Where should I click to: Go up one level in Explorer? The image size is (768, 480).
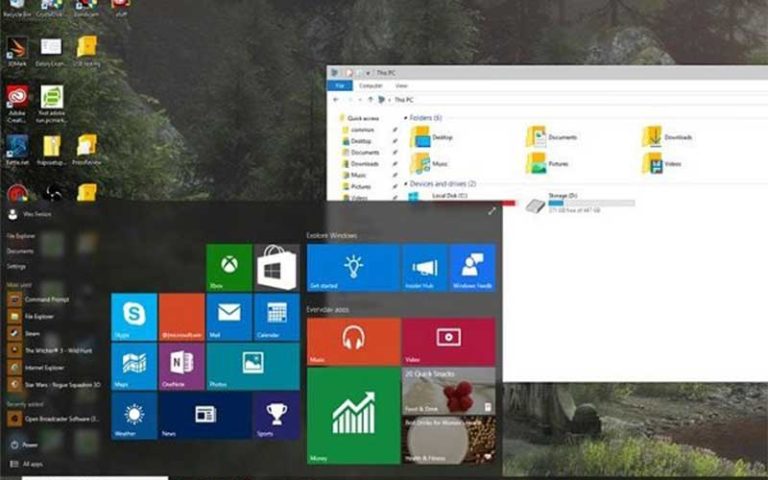[x=370, y=99]
